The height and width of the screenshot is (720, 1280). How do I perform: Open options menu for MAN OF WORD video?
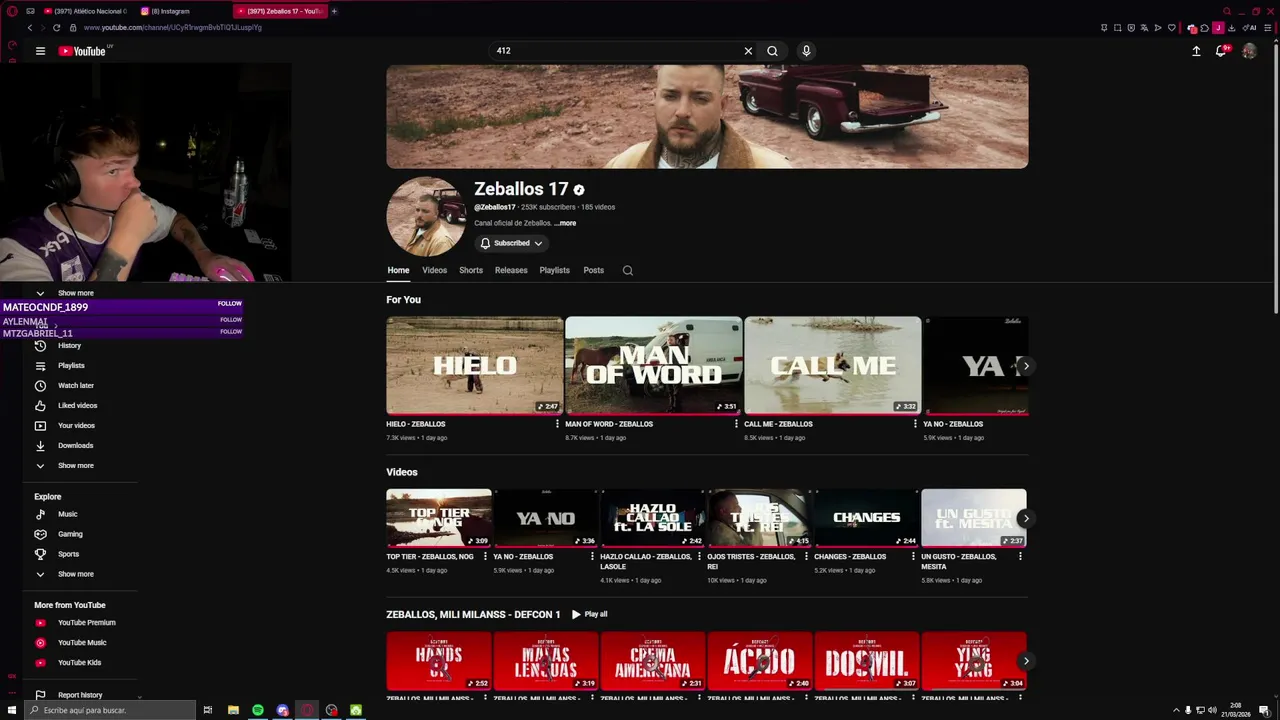pyautogui.click(x=736, y=424)
